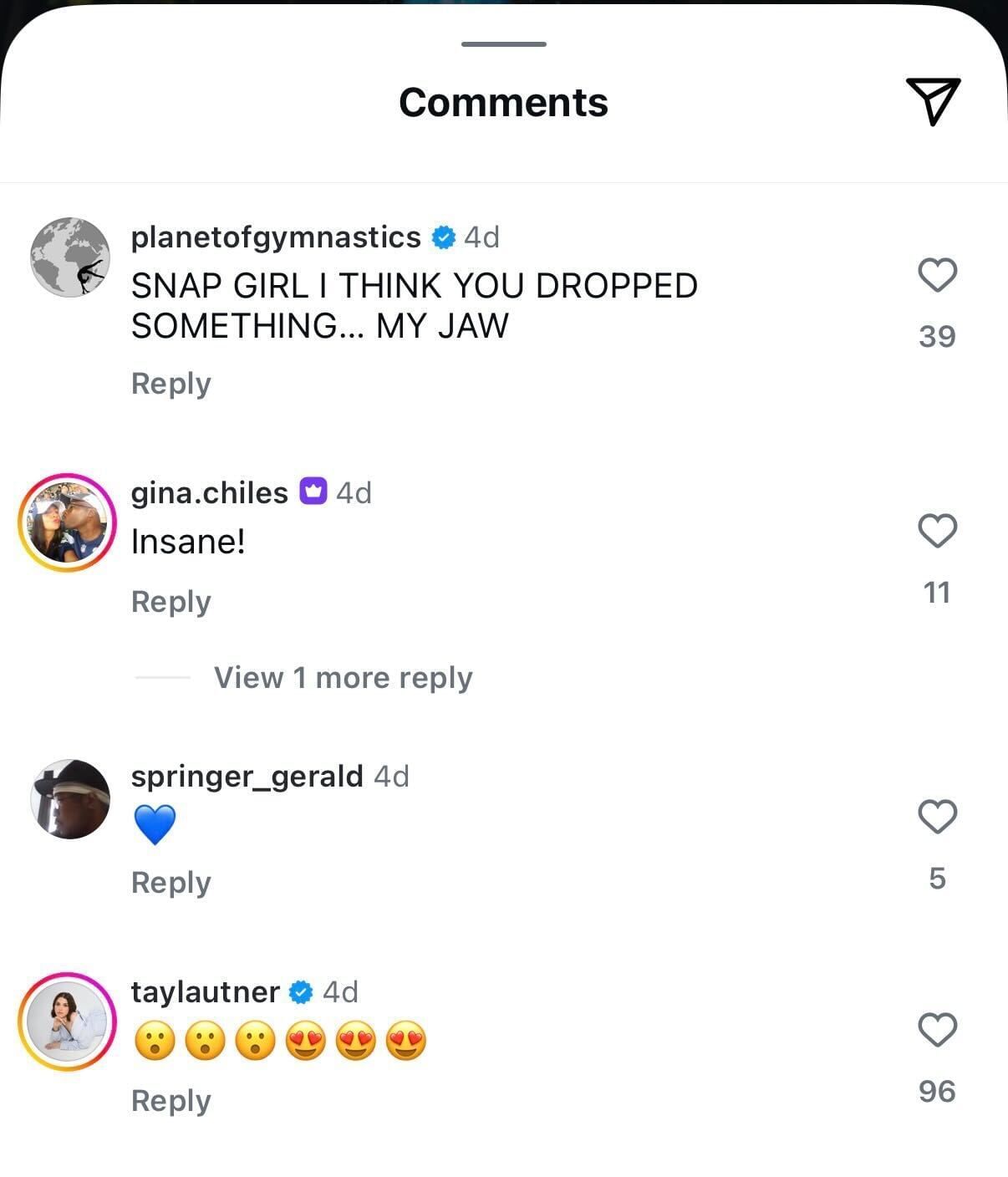
Task: Reply to taylautner's comment
Action: (x=171, y=1101)
